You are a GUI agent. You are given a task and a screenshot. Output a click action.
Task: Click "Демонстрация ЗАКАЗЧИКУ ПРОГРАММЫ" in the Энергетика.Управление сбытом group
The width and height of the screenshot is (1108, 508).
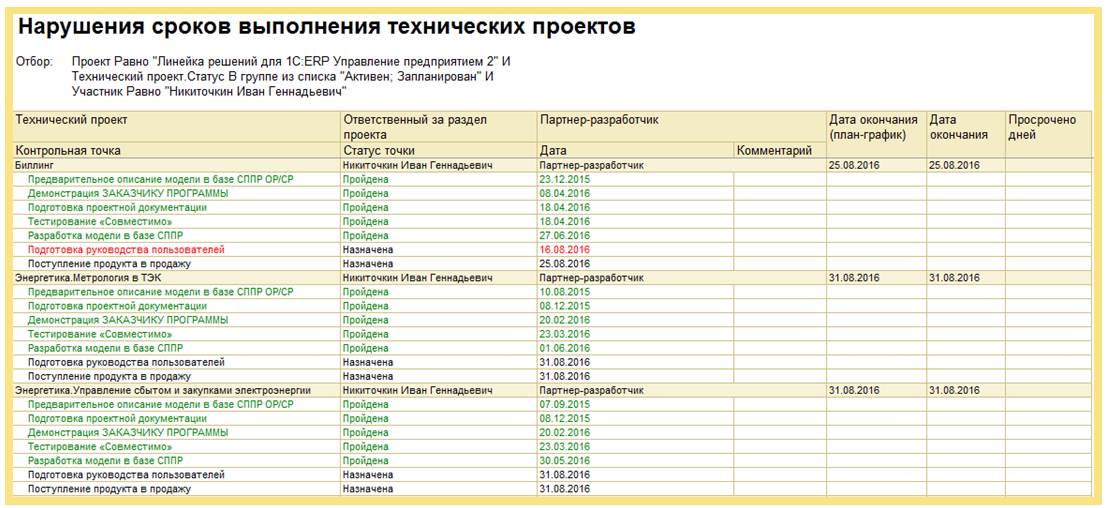pyautogui.click(x=128, y=432)
